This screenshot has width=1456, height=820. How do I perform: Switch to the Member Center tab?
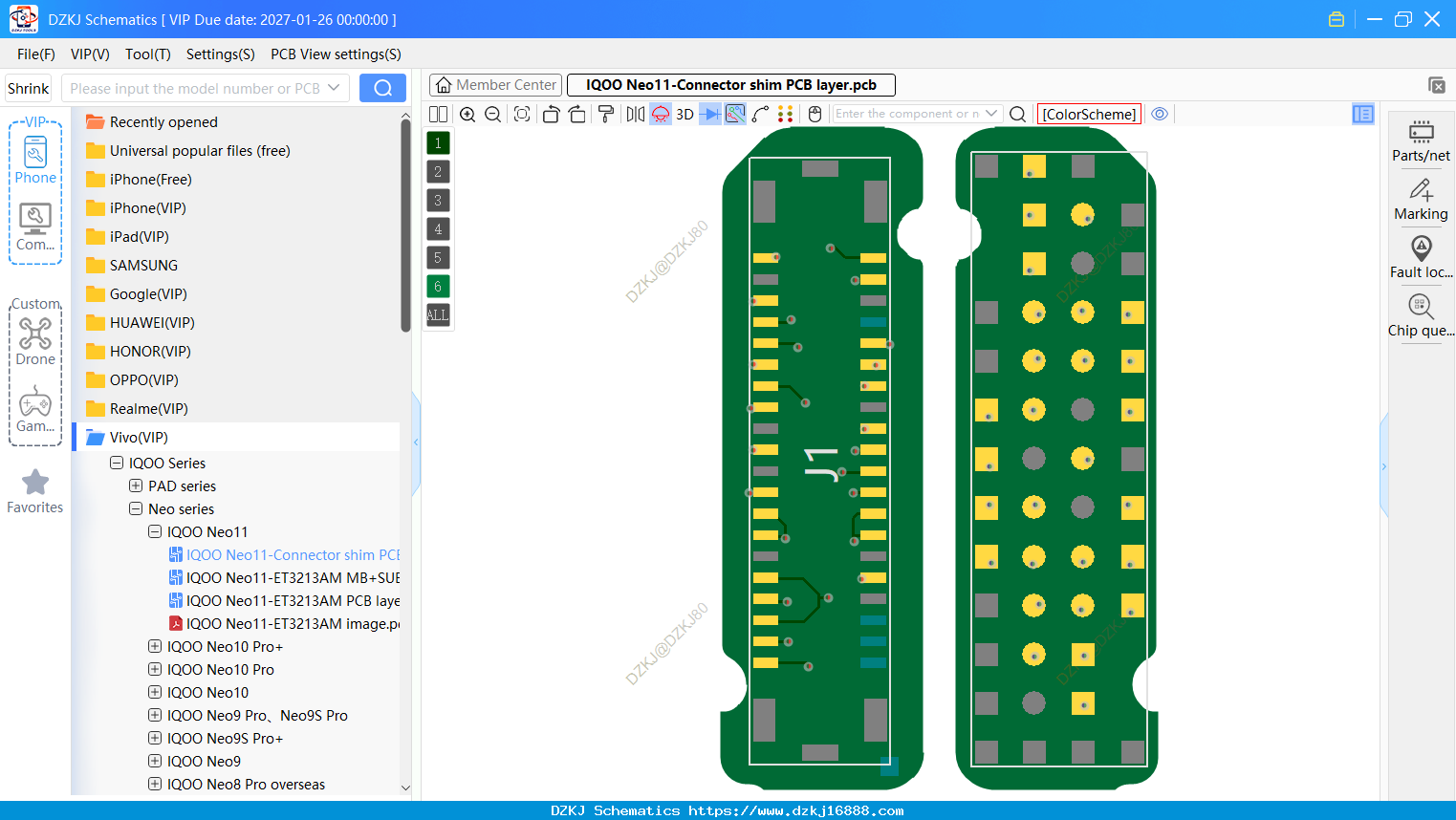[496, 85]
